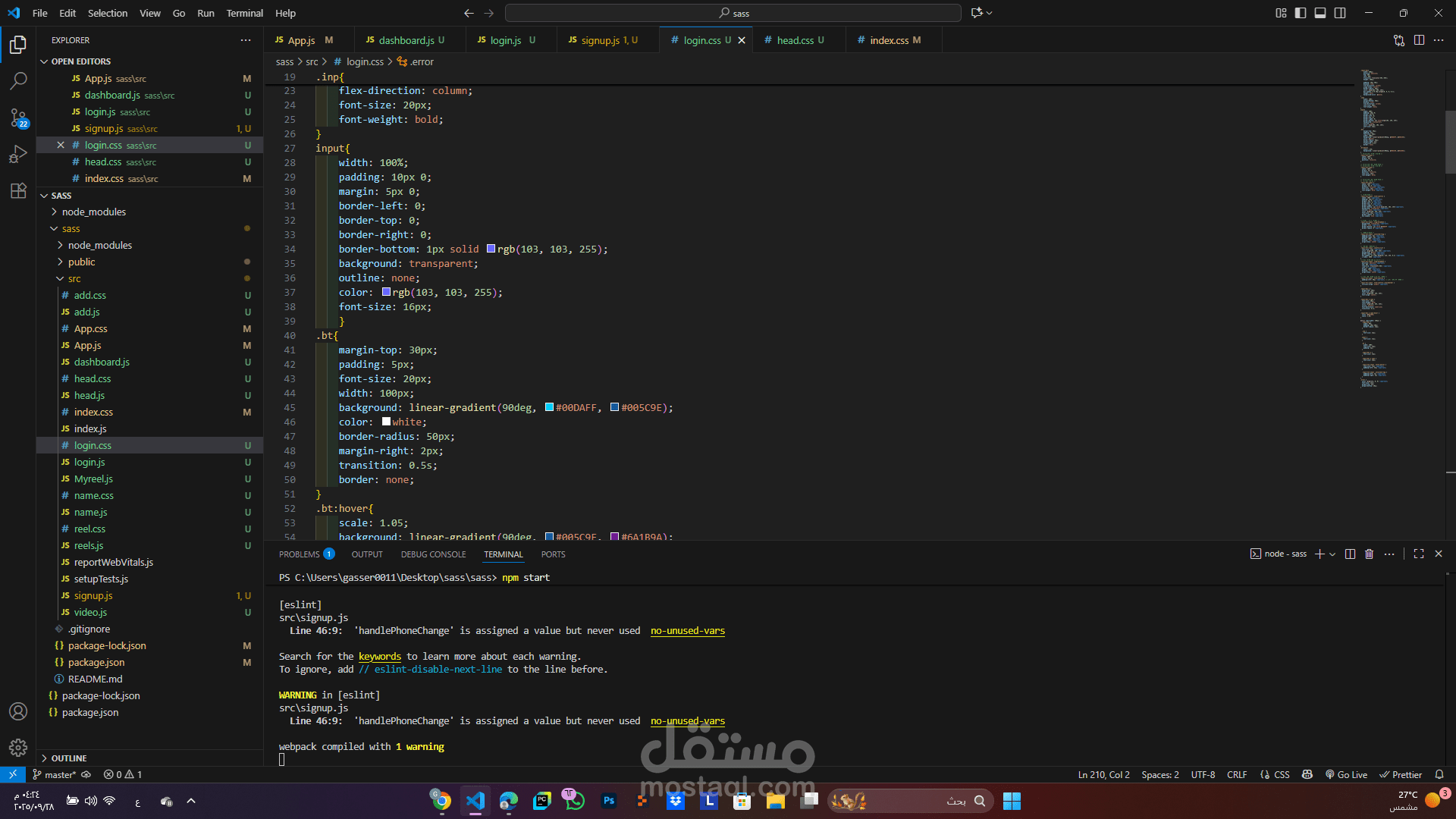
Task: Open the Extensions view
Action: pos(18,190)
